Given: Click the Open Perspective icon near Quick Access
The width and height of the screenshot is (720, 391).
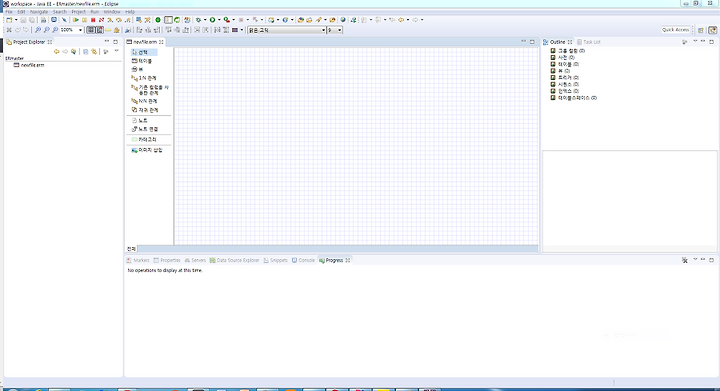Looking at the screenshot, I should 701,30.
